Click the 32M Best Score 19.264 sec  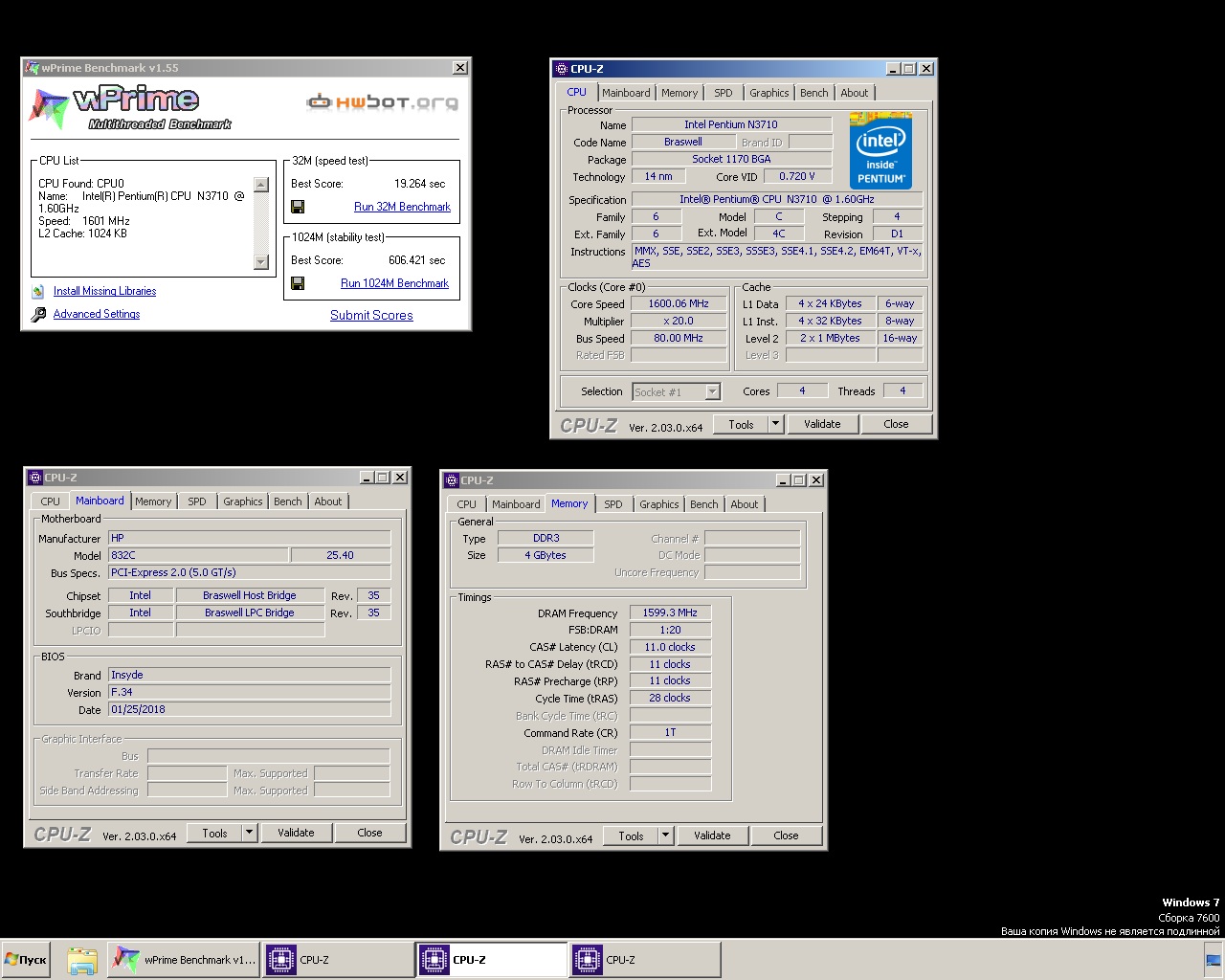point(420,184)
